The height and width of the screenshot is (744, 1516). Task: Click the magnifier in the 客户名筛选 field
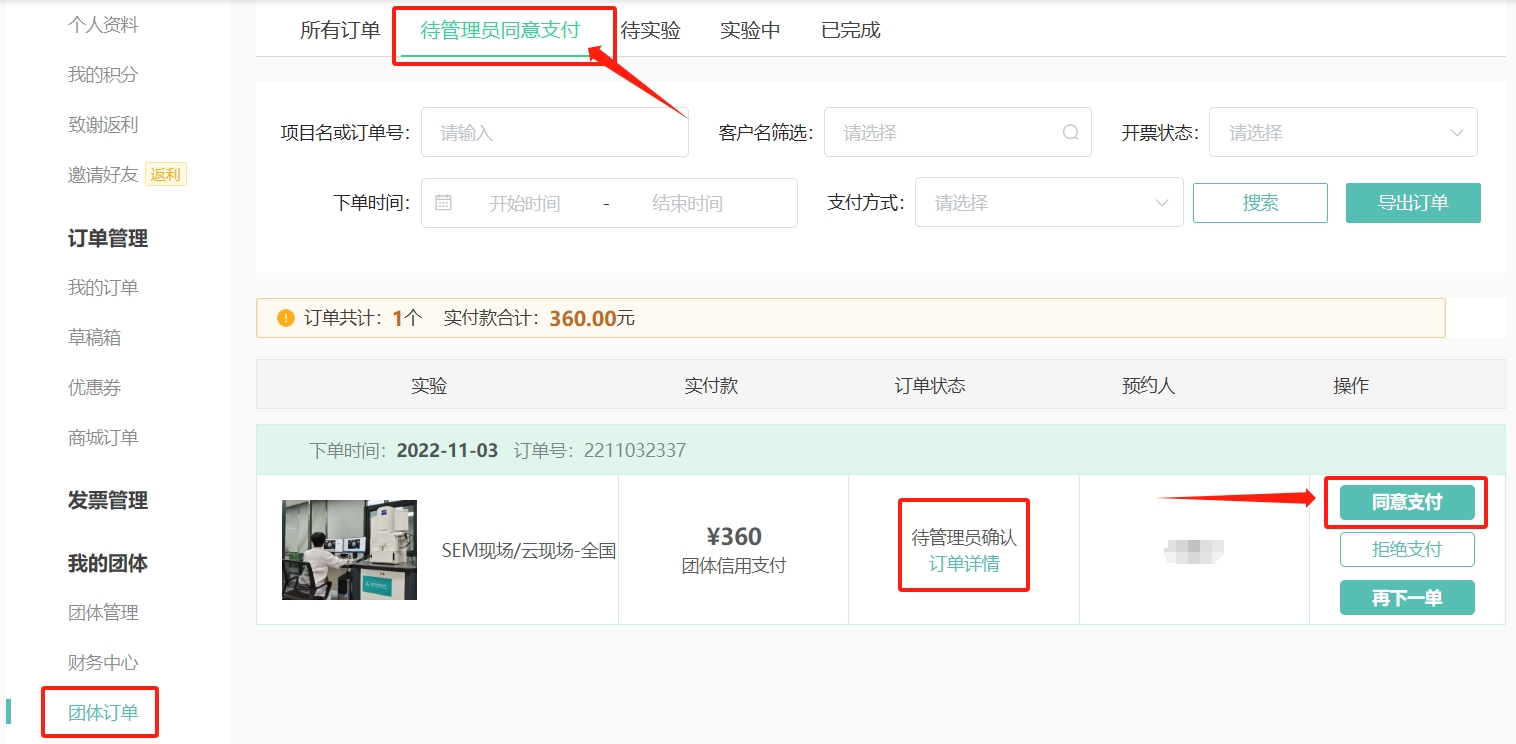[x=1070, y=132]
